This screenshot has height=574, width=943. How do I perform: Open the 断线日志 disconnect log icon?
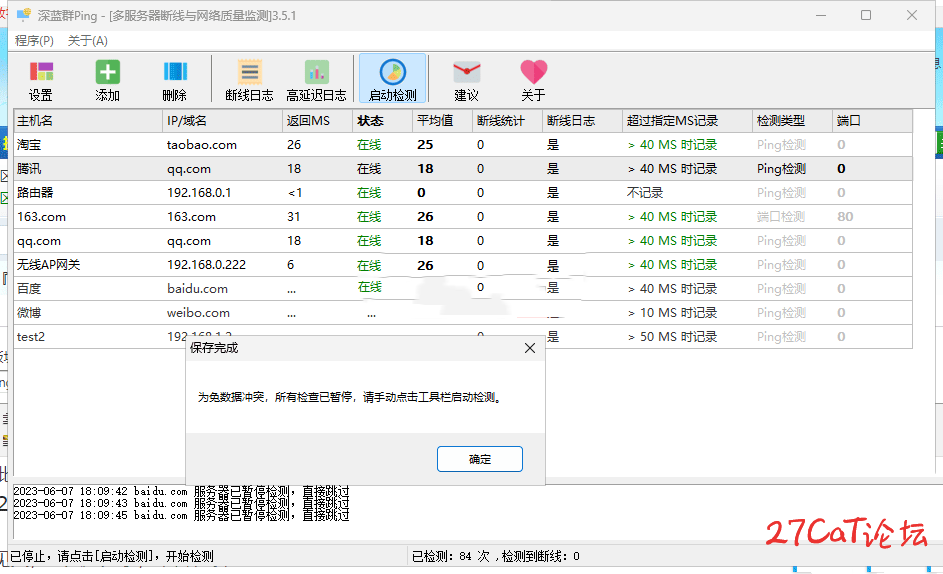(x=249, y=80)
